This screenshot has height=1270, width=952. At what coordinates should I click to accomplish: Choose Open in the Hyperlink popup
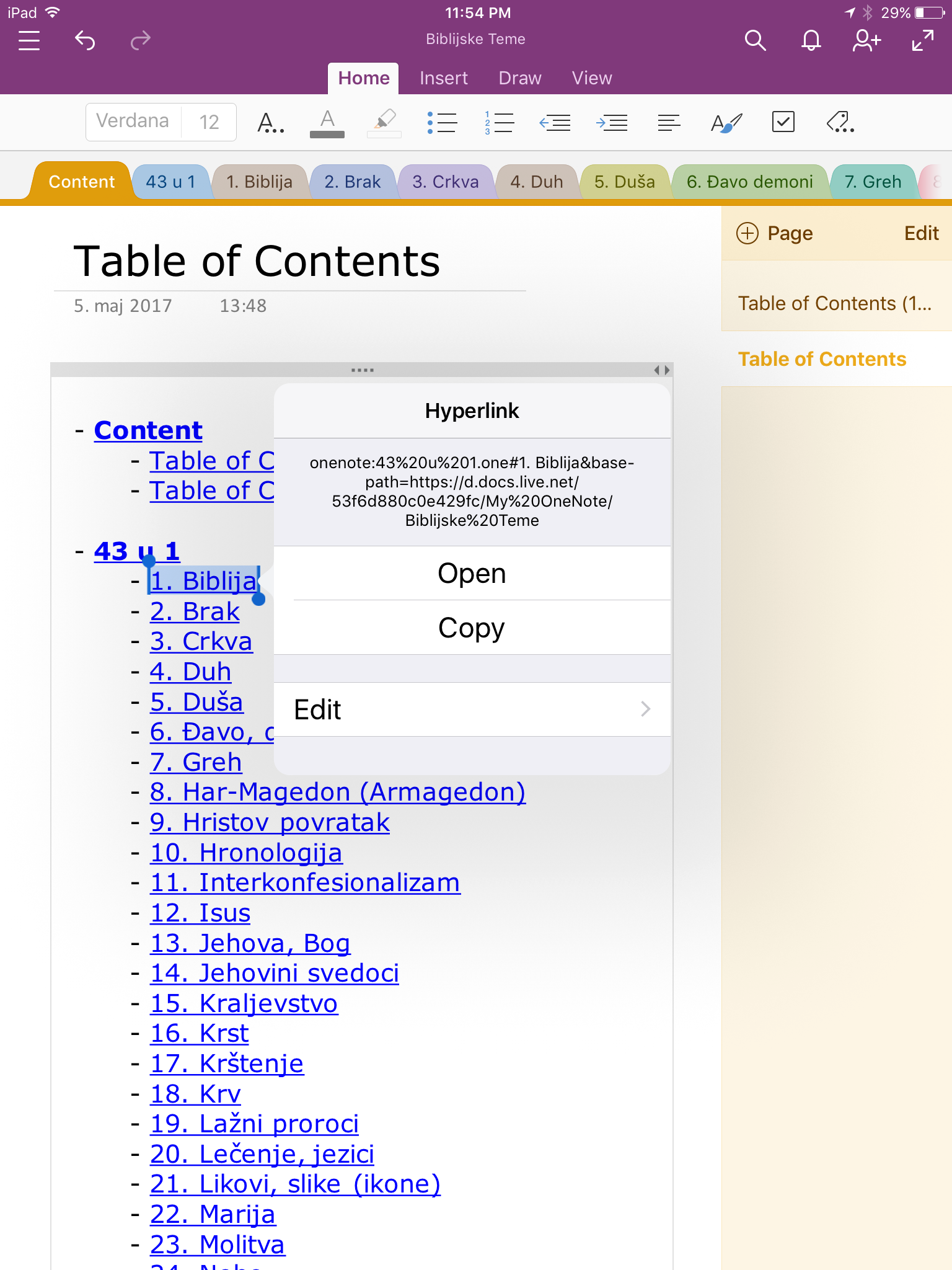(472, 574)
